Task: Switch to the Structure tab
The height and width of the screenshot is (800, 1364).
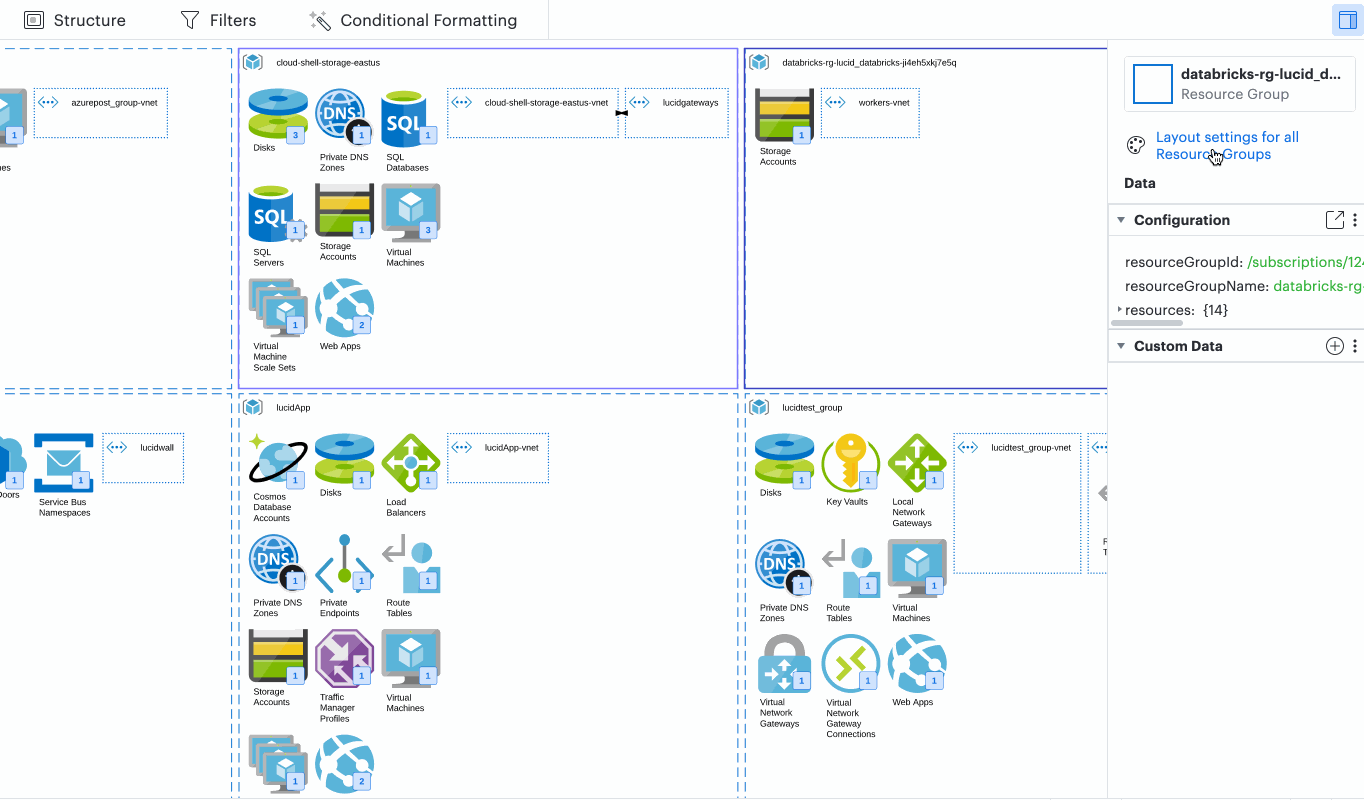Action: click(75, 19)
